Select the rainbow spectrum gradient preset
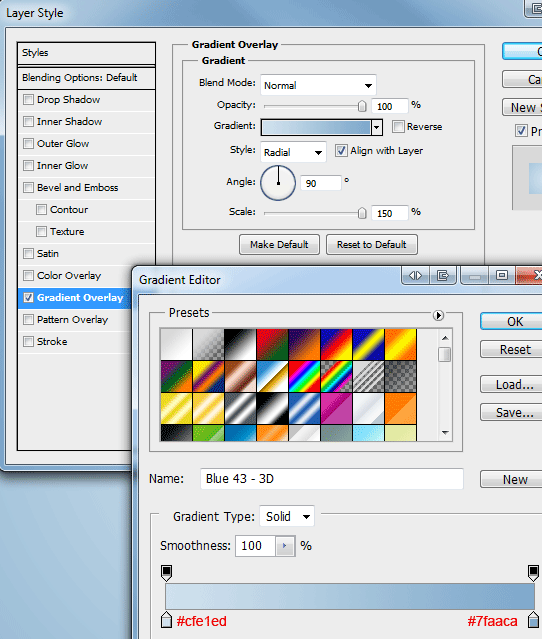Screen dimensions: 542x639 pos(304,377)
